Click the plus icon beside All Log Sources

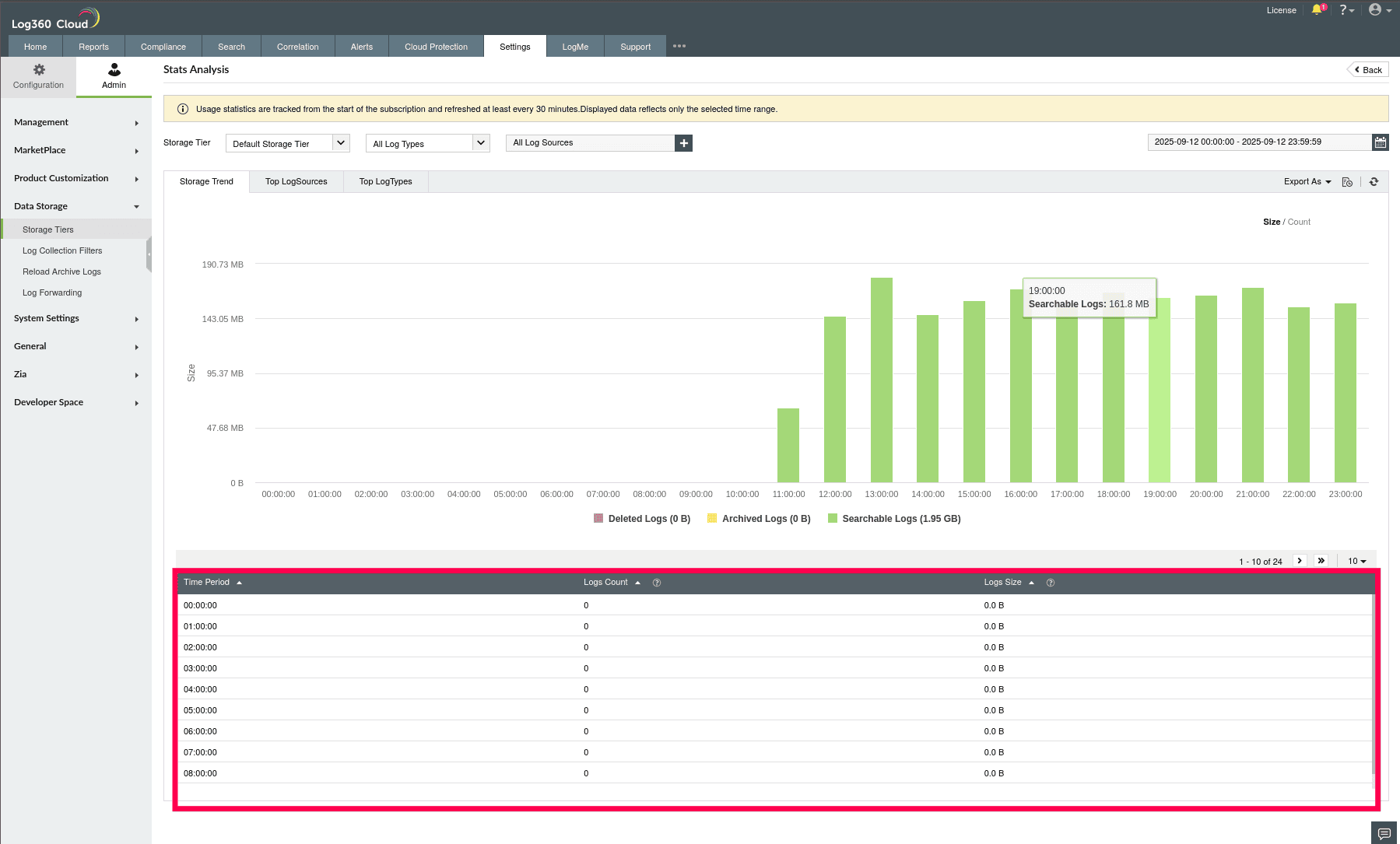click(x=683, y=143)
